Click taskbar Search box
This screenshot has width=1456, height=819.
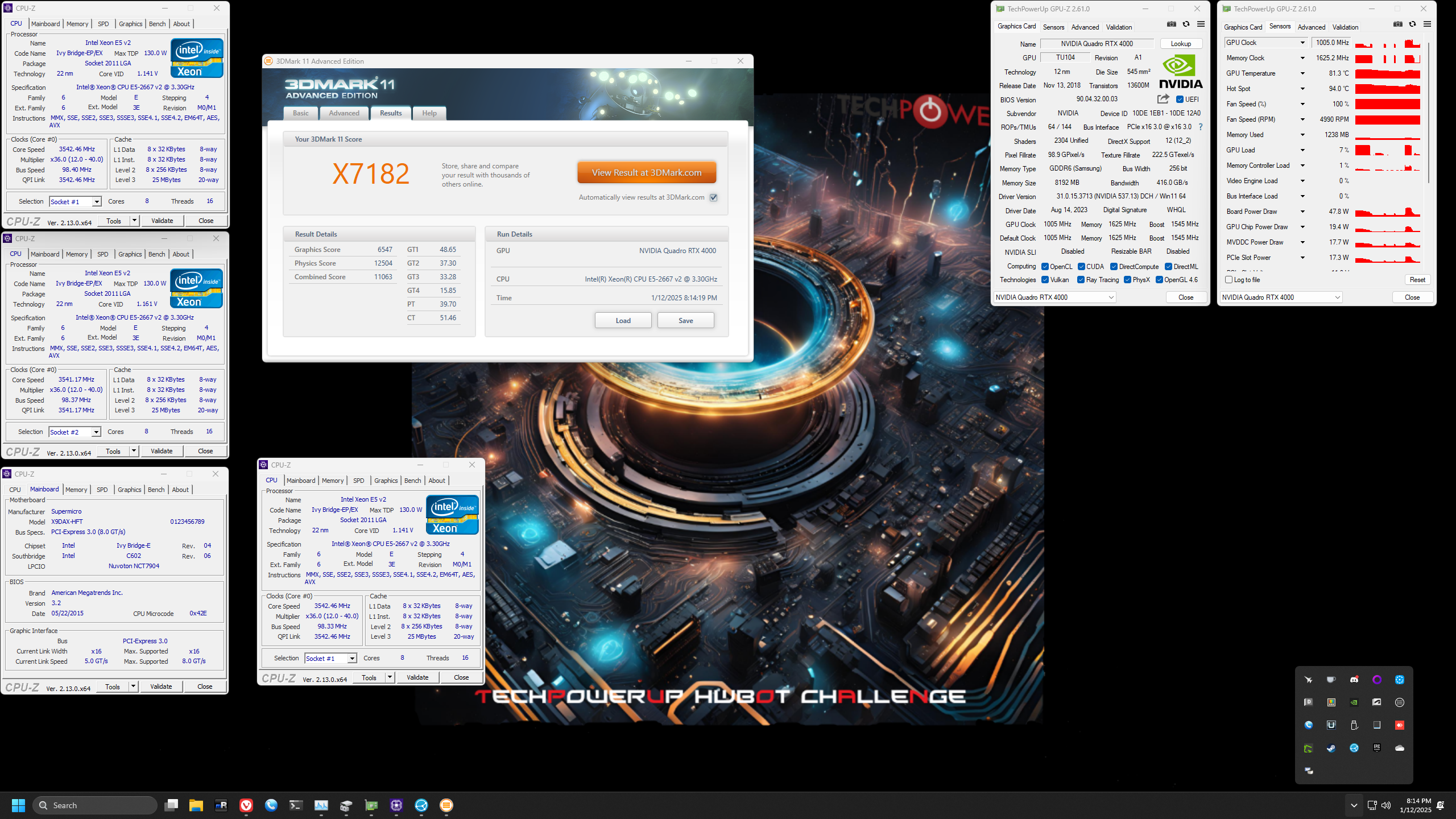click(95, 805)
